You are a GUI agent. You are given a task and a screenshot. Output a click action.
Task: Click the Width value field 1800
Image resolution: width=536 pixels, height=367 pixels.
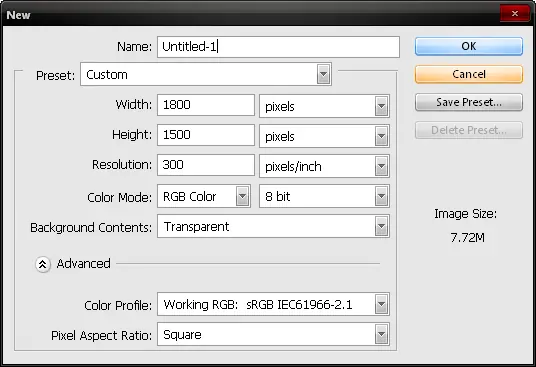[x=206, y=105]
